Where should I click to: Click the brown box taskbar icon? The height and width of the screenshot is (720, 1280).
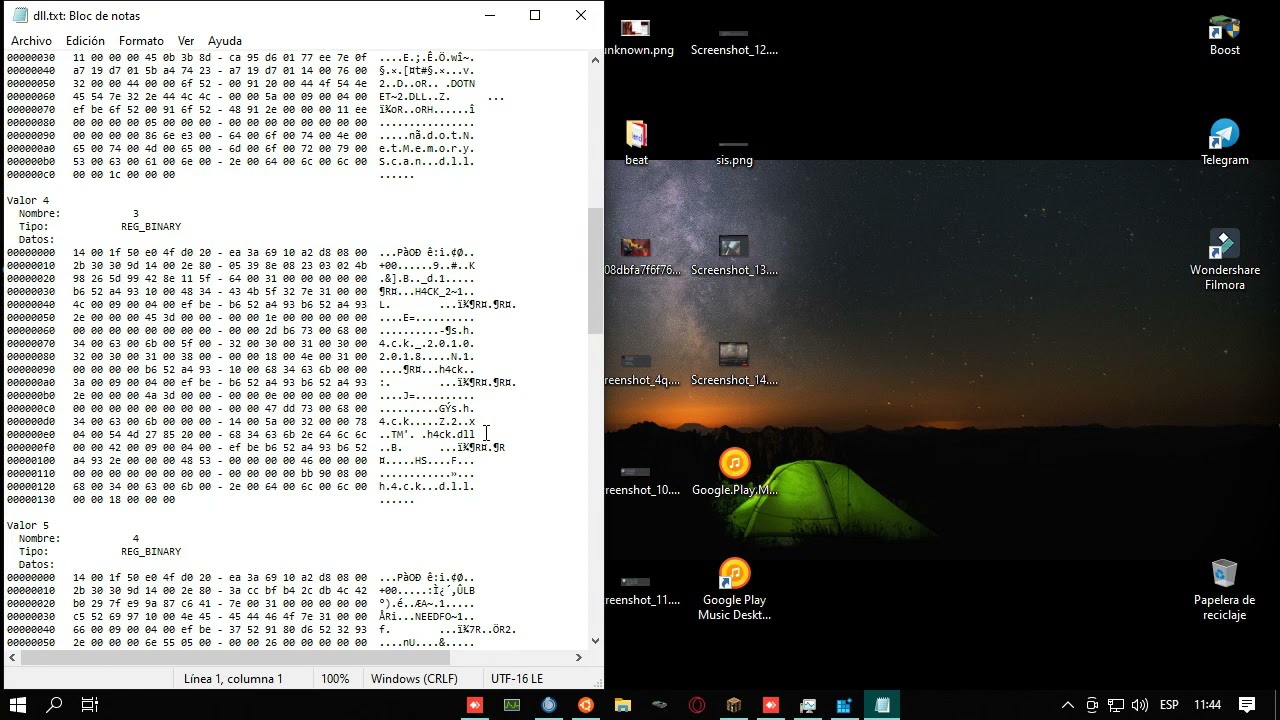pyautogui.click(x=734, y=705)
